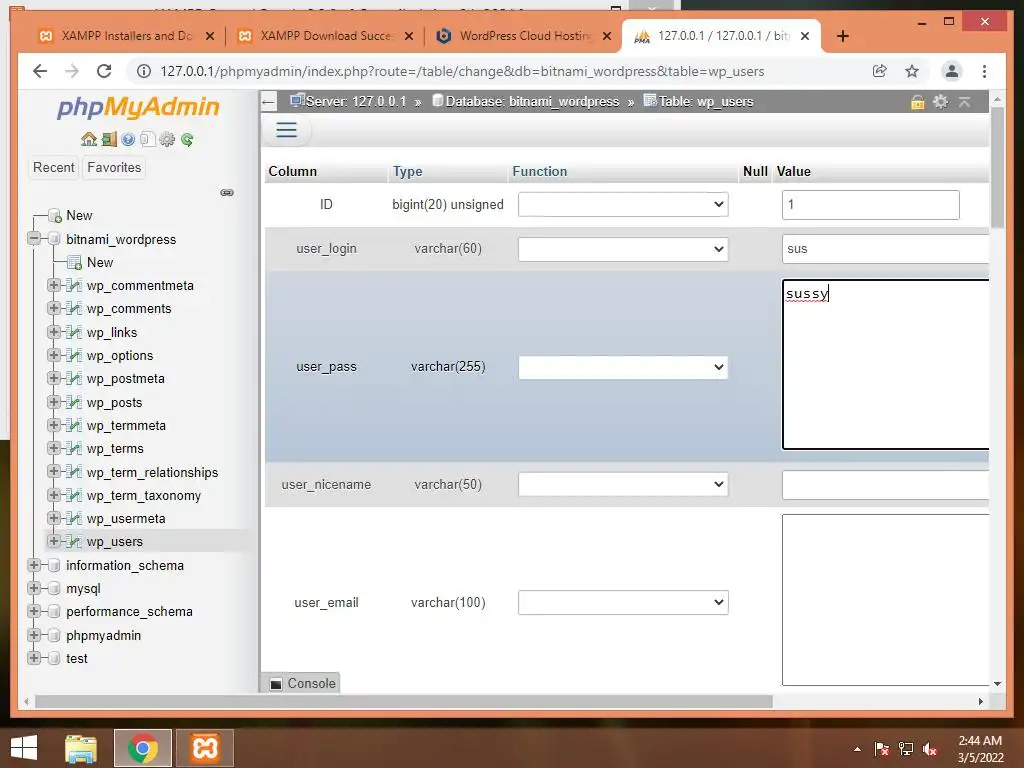Screen dimensions: 1024x768
Task: Click wp_commentmeta table browse icon
Action: click(74, 285)
